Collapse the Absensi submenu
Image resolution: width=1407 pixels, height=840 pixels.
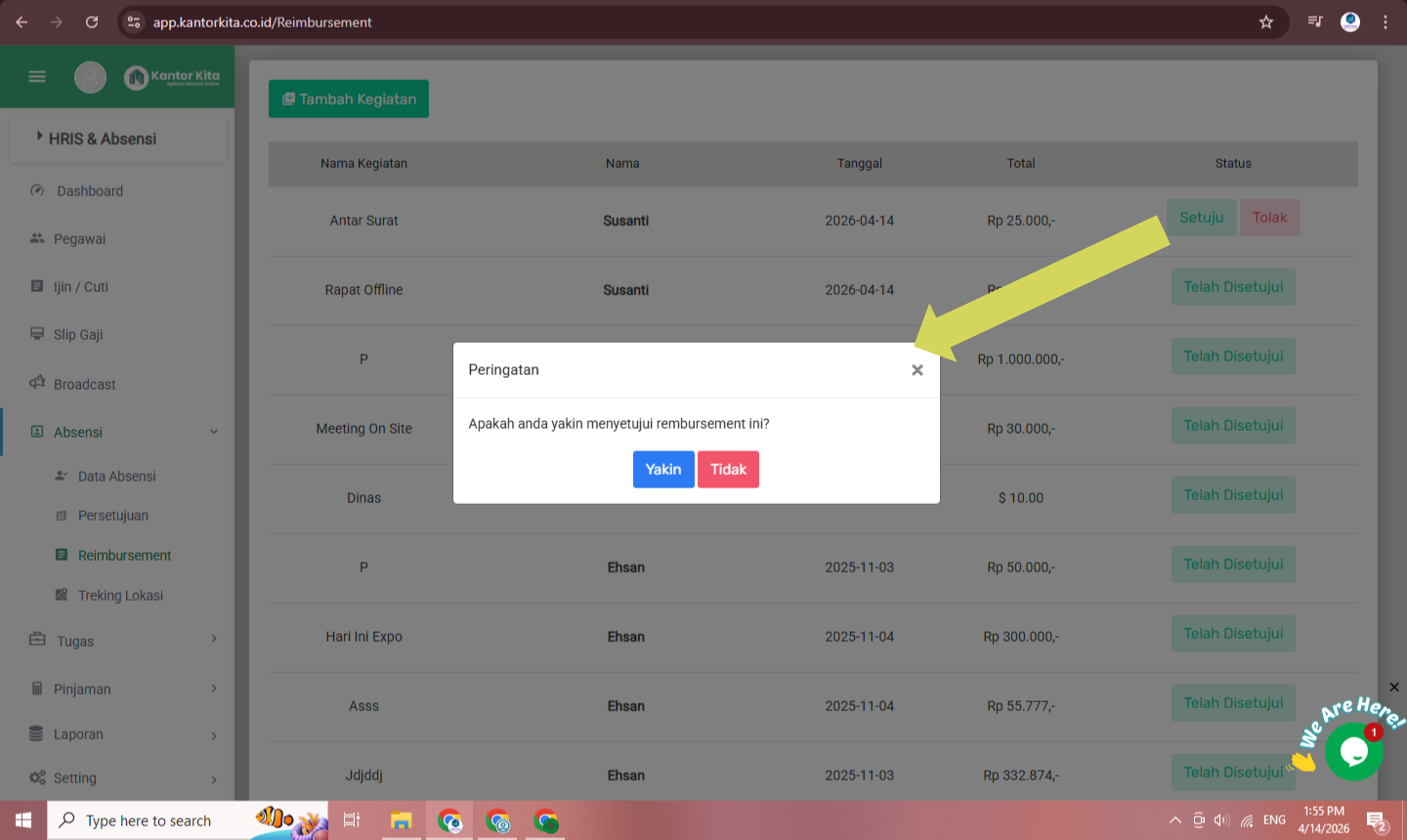pyautogui.click(x=213, y=432)
